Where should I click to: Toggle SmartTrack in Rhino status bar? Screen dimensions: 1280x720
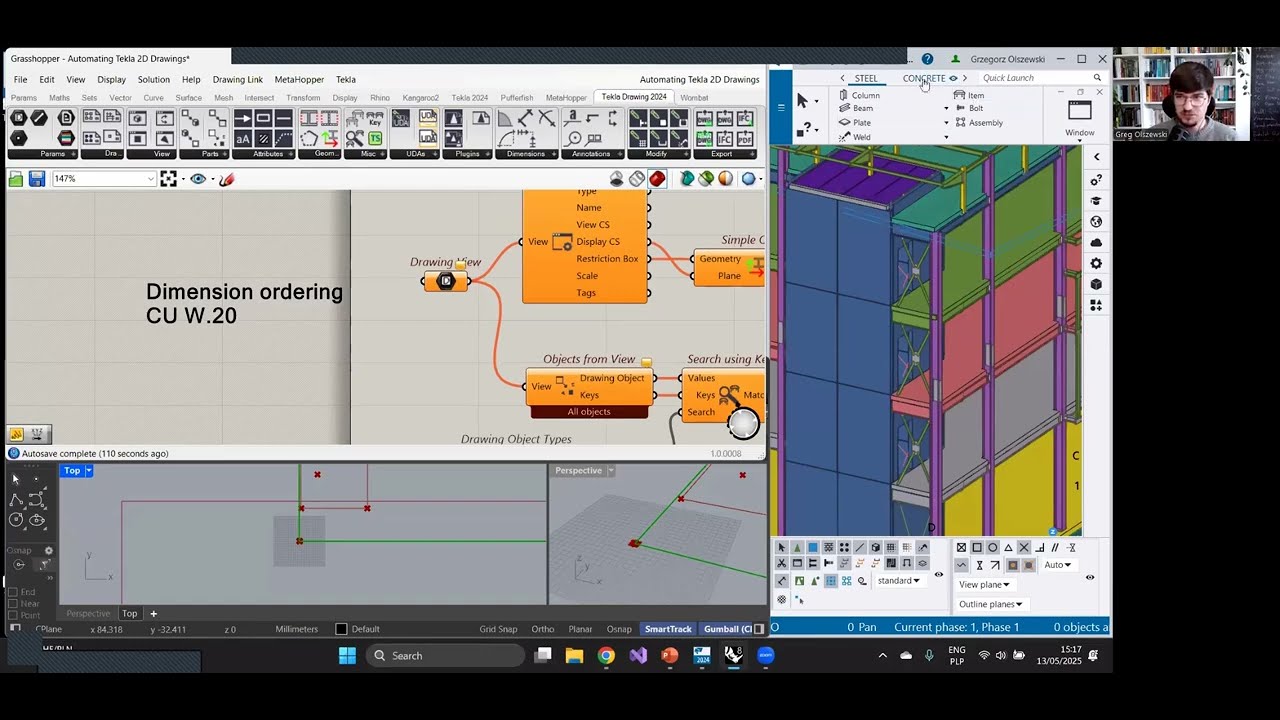coord(668,629)
